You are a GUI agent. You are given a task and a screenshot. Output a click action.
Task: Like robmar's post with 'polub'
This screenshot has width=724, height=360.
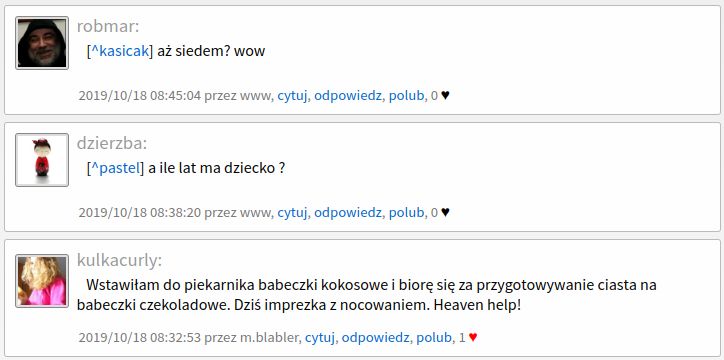coord(406,96)
